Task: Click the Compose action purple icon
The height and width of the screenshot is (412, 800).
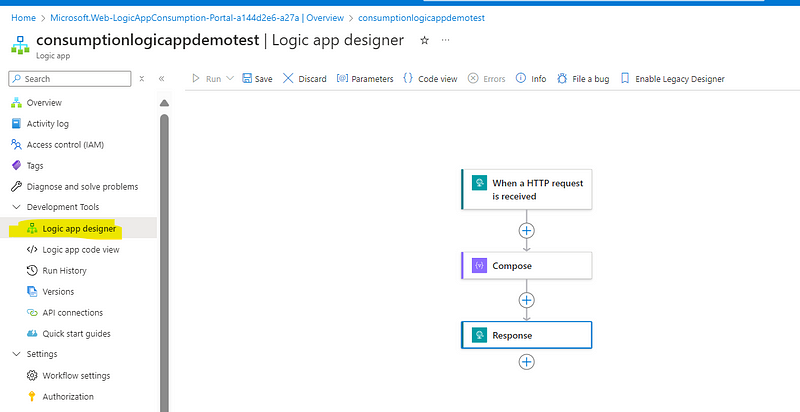Action: 480,265
